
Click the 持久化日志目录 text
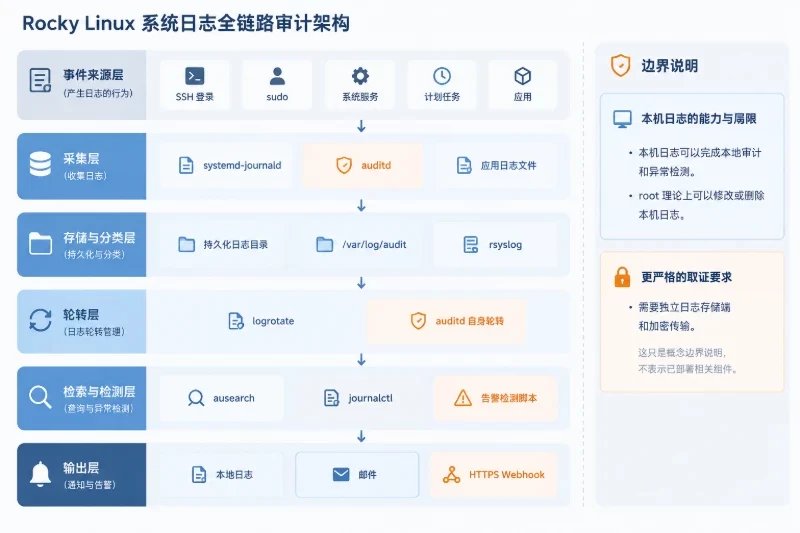coord(236,244)
